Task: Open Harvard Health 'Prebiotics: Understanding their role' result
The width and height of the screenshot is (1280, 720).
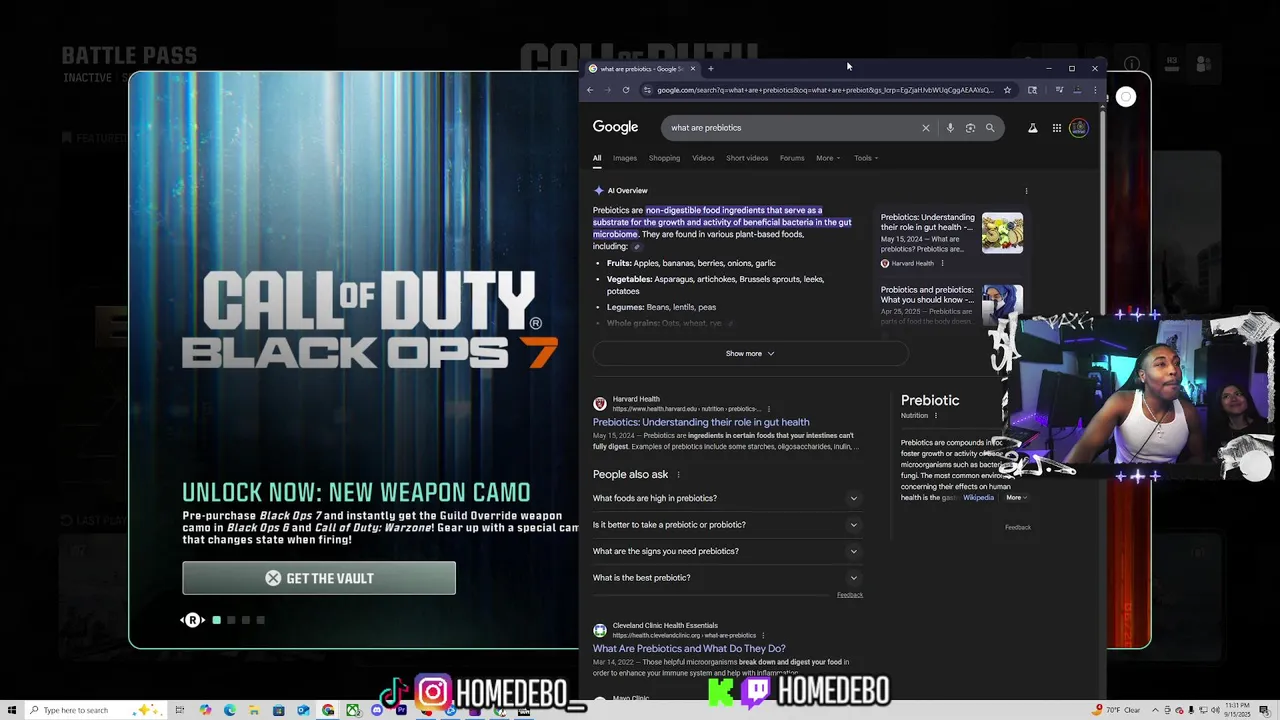Action: tap(701, 422)
